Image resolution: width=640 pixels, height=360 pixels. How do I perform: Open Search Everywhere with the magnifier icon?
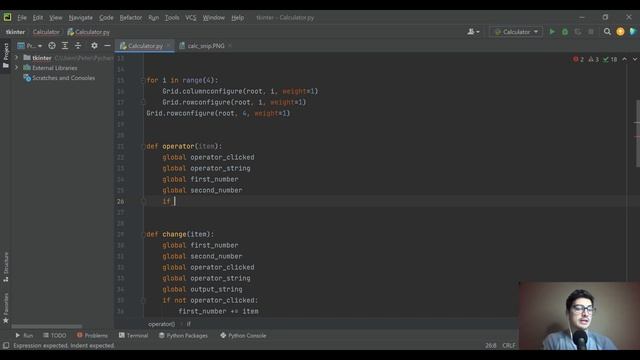(x=607, y=32)
